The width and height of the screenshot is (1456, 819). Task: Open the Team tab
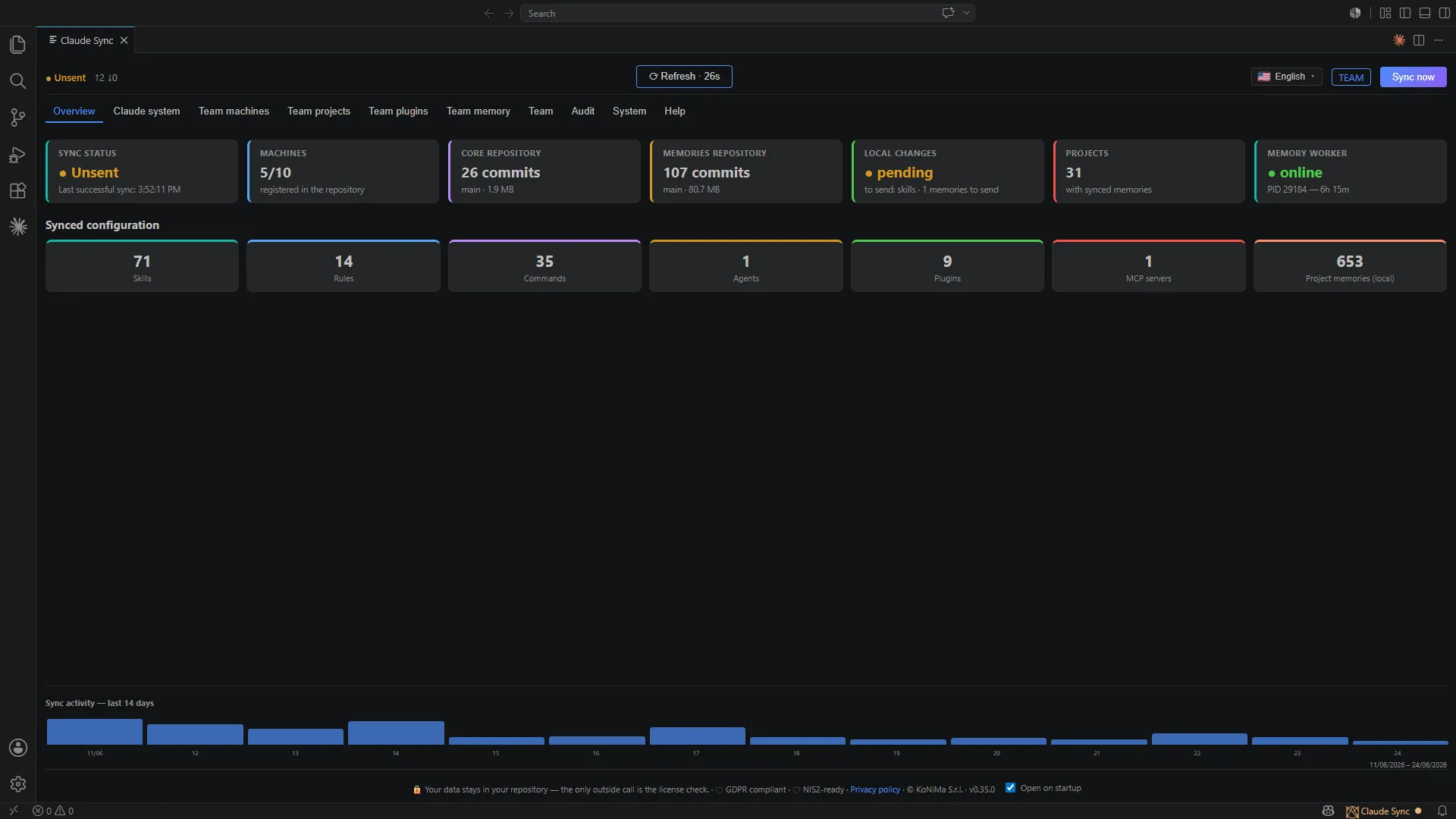click(541, 111)
